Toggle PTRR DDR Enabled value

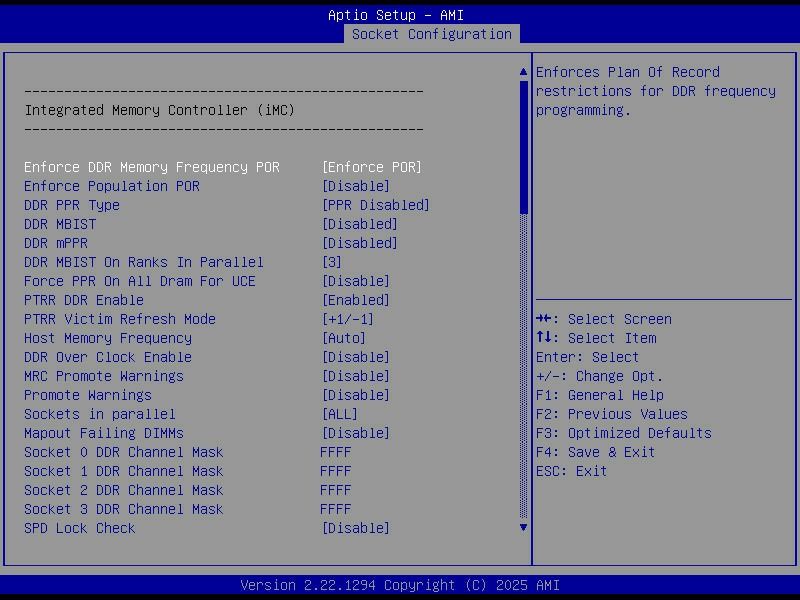pyautogui.click(x=356, y=300)
